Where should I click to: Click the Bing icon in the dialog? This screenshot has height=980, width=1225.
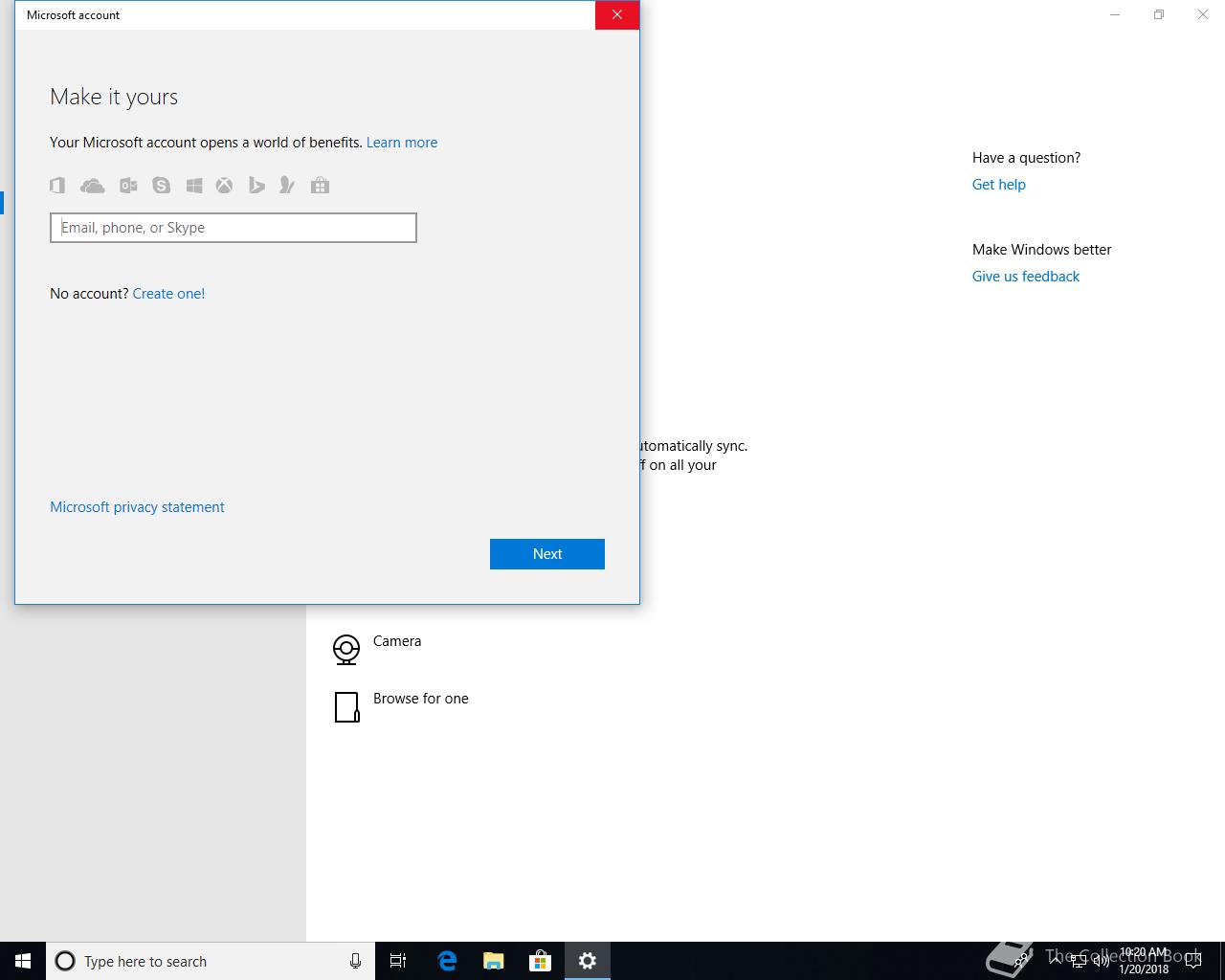tap(256, 186)
